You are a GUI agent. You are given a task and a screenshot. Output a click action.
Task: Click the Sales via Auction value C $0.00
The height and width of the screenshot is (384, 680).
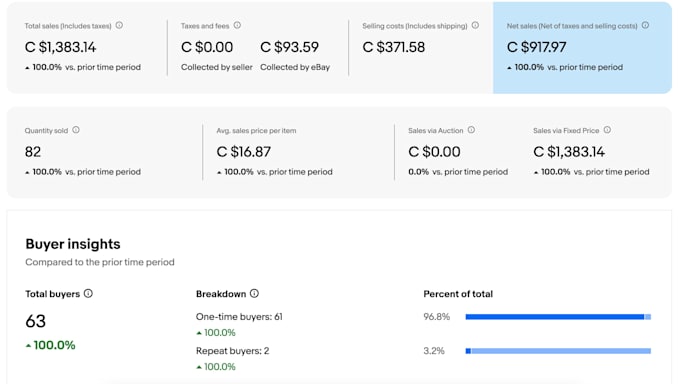click(434, 152)
